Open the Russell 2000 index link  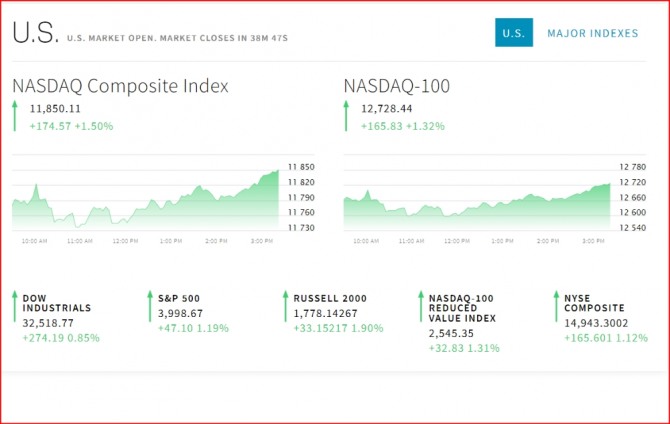click(330, 298)
